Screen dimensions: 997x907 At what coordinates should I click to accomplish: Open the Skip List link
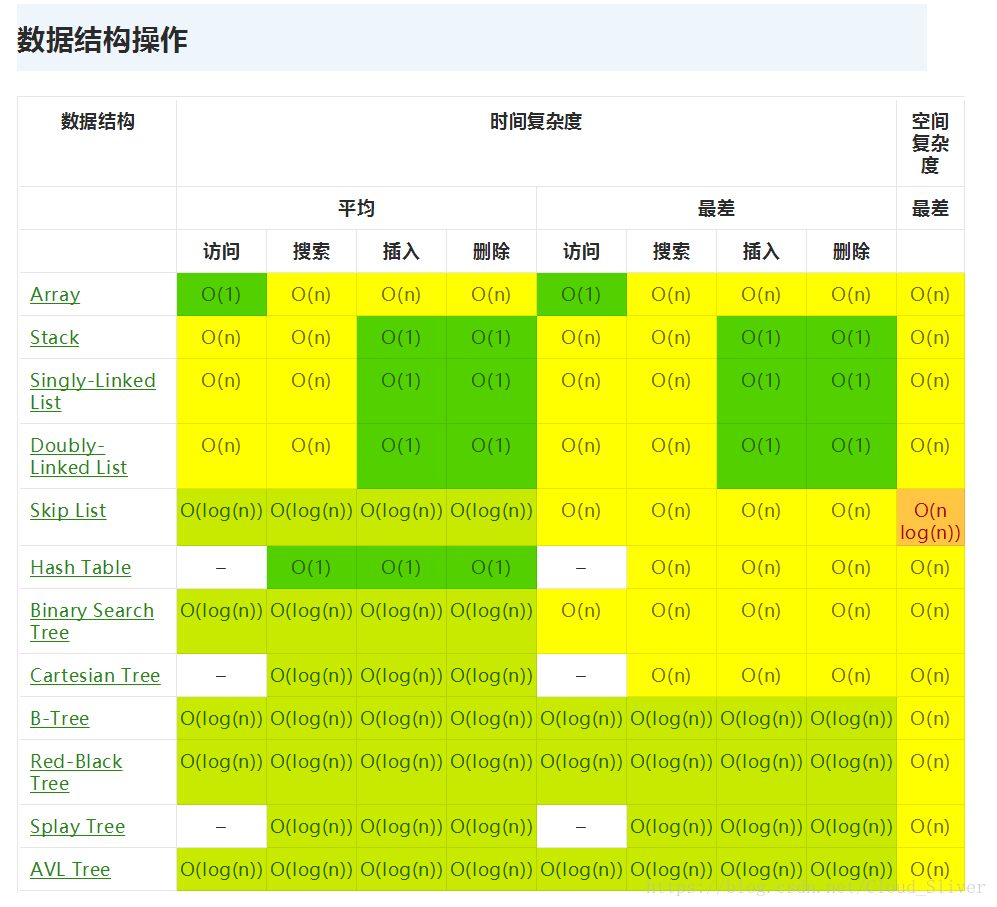[68, 510]
